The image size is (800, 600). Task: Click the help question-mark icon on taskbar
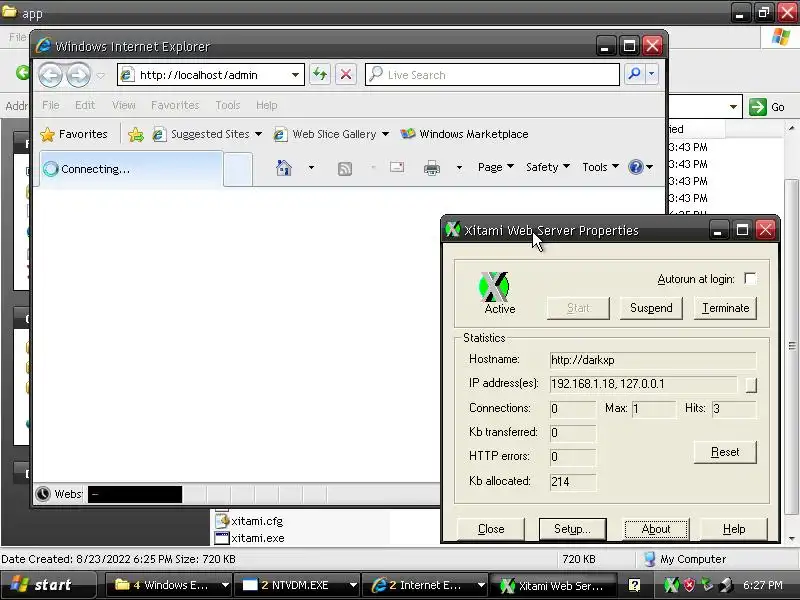tap(634, 585)
